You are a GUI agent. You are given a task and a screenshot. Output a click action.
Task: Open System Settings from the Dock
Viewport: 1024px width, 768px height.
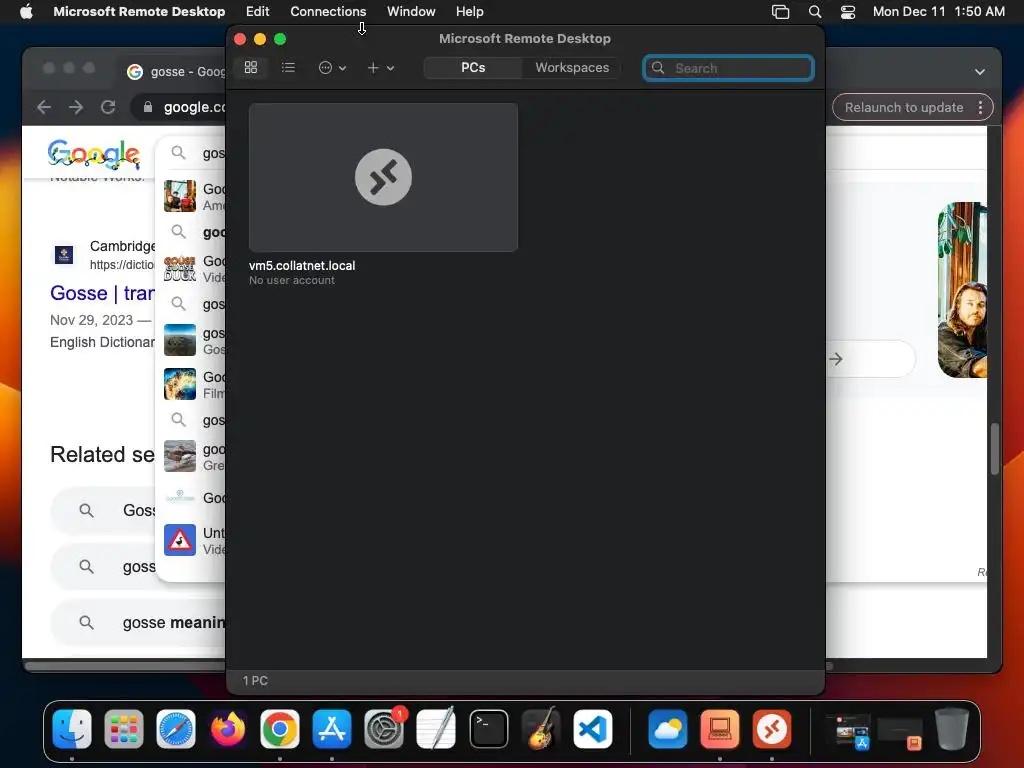click(384, 729)
